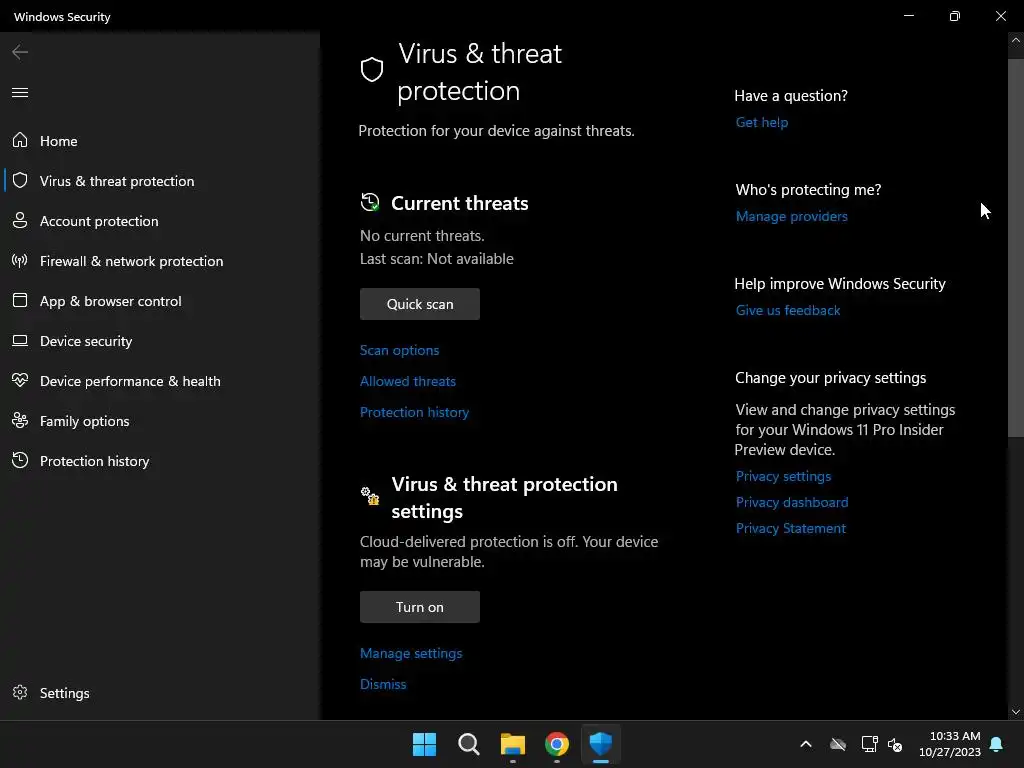Viewport: 1024px width, 768px height.
Task: Click the clock icon for Protection history
Action: tap(20, 460)
